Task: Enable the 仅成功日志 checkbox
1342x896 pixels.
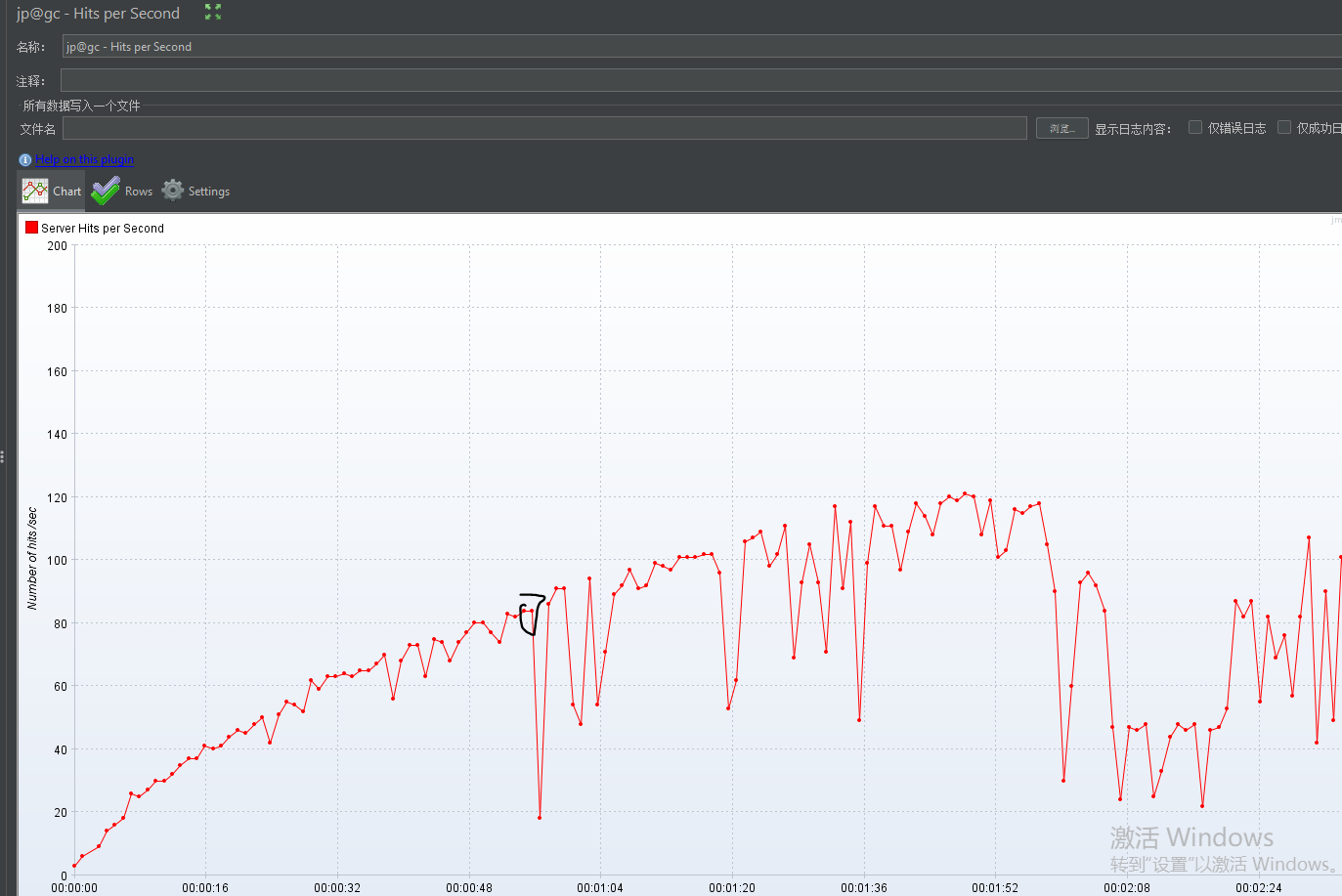Action: 1284,127
